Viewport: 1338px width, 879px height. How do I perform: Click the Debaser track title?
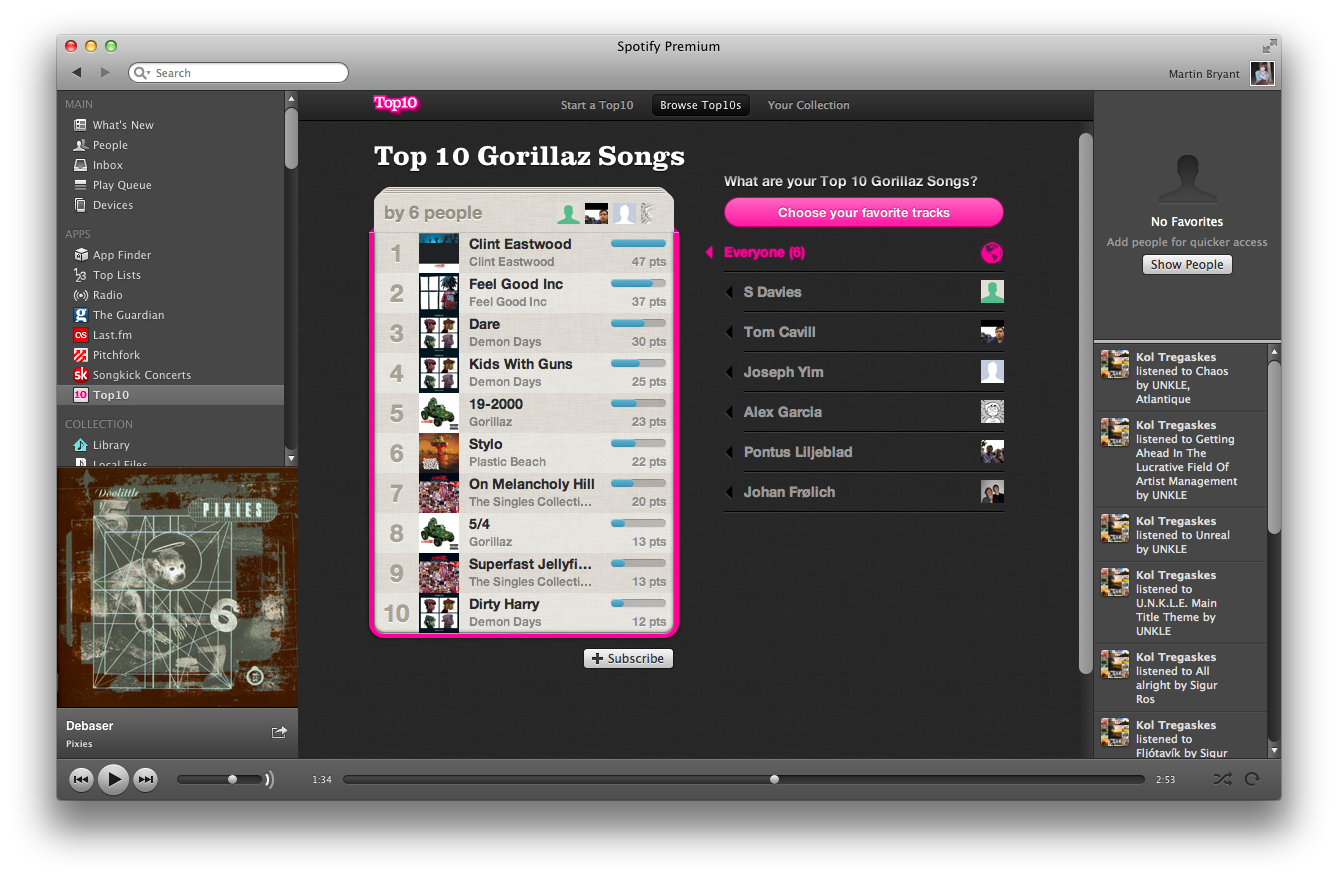(x=90, y=726)
